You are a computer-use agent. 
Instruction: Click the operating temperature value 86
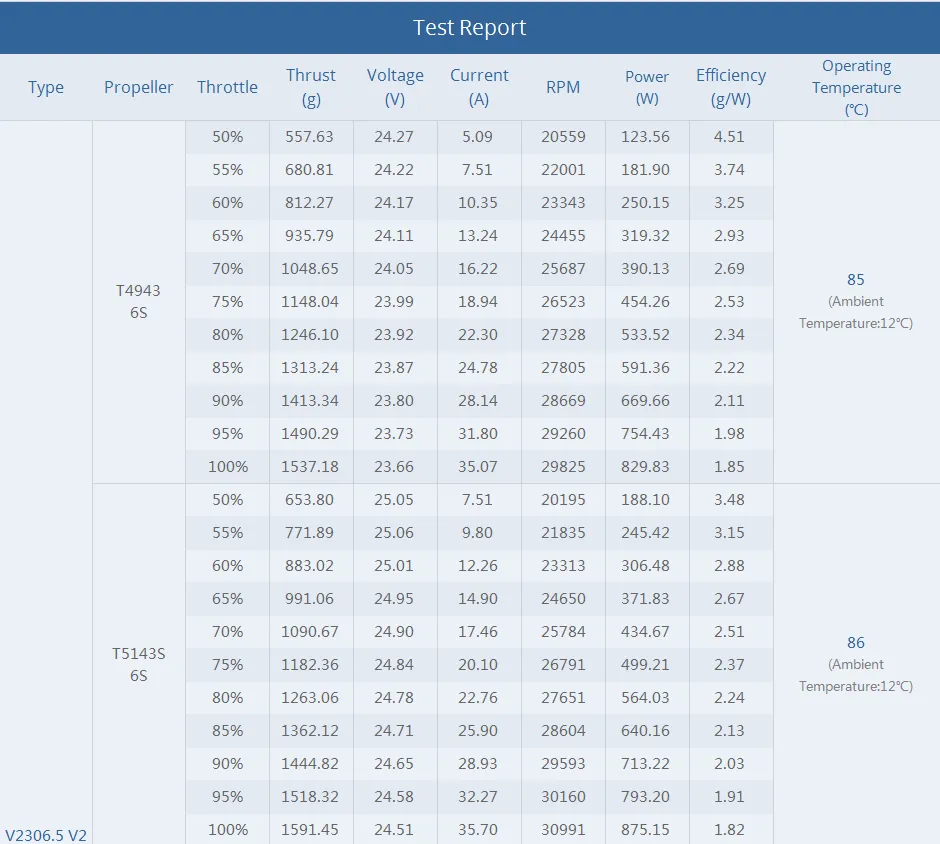coord(855,643)
